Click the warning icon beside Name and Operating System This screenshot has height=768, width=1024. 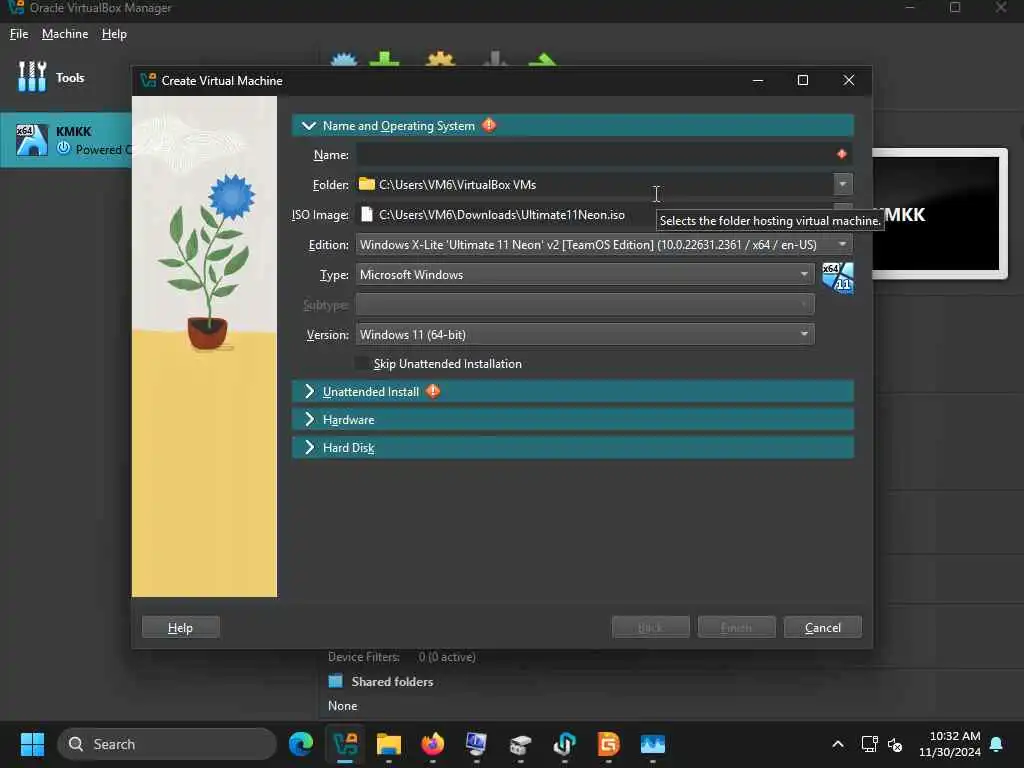point(489,125)
